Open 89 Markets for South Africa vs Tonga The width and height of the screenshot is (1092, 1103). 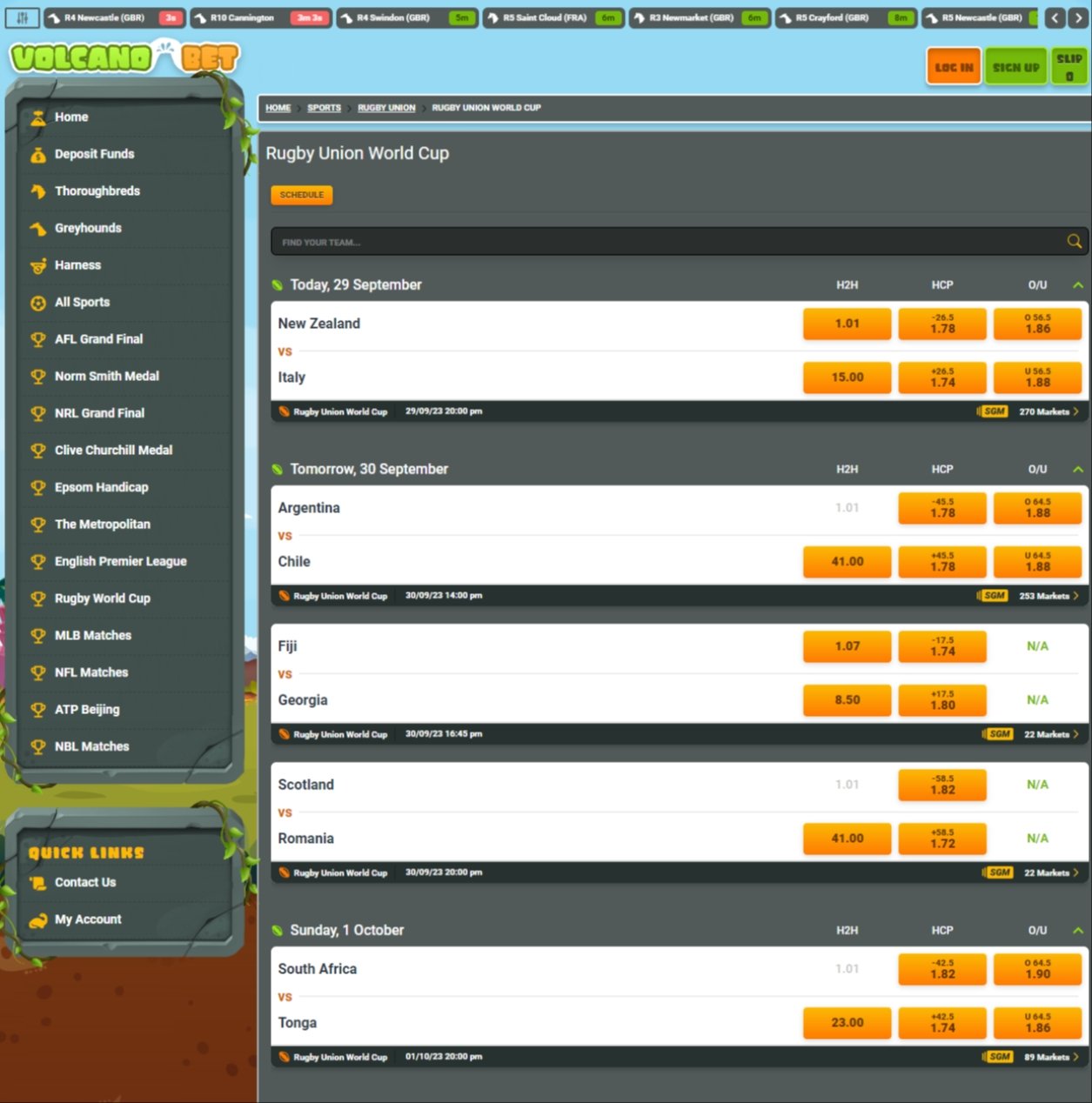tap(1051, 1057)
